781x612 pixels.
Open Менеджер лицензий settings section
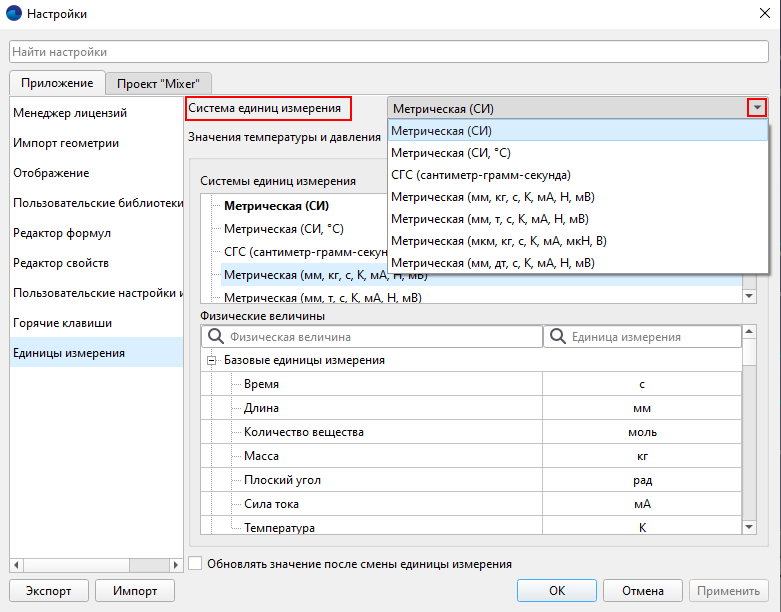tap(70, 113)
